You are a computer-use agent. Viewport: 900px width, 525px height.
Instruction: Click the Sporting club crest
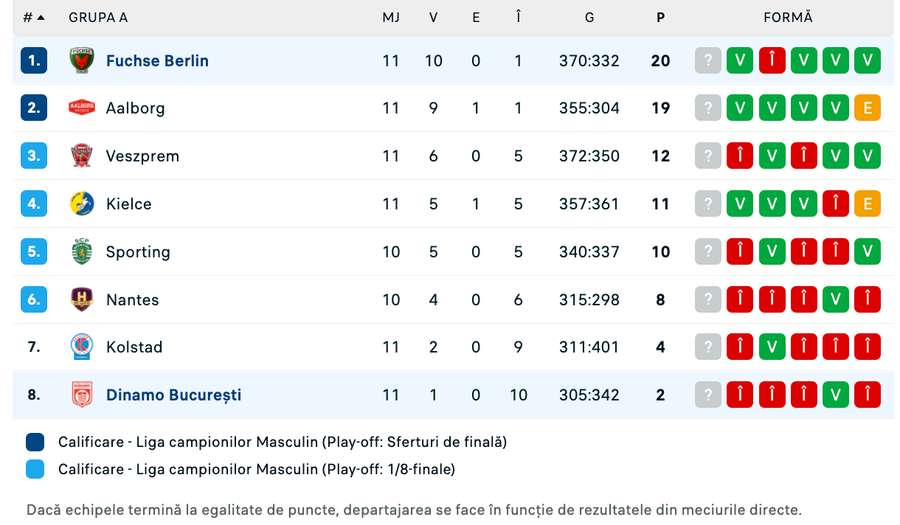point(81,252)
